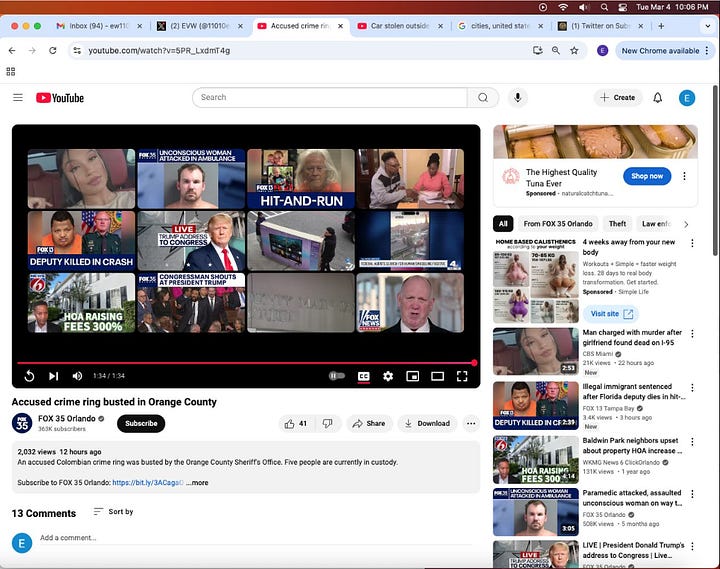Open the account avatar menu
This screenshot has width=720, height=569.
(686, 98)
